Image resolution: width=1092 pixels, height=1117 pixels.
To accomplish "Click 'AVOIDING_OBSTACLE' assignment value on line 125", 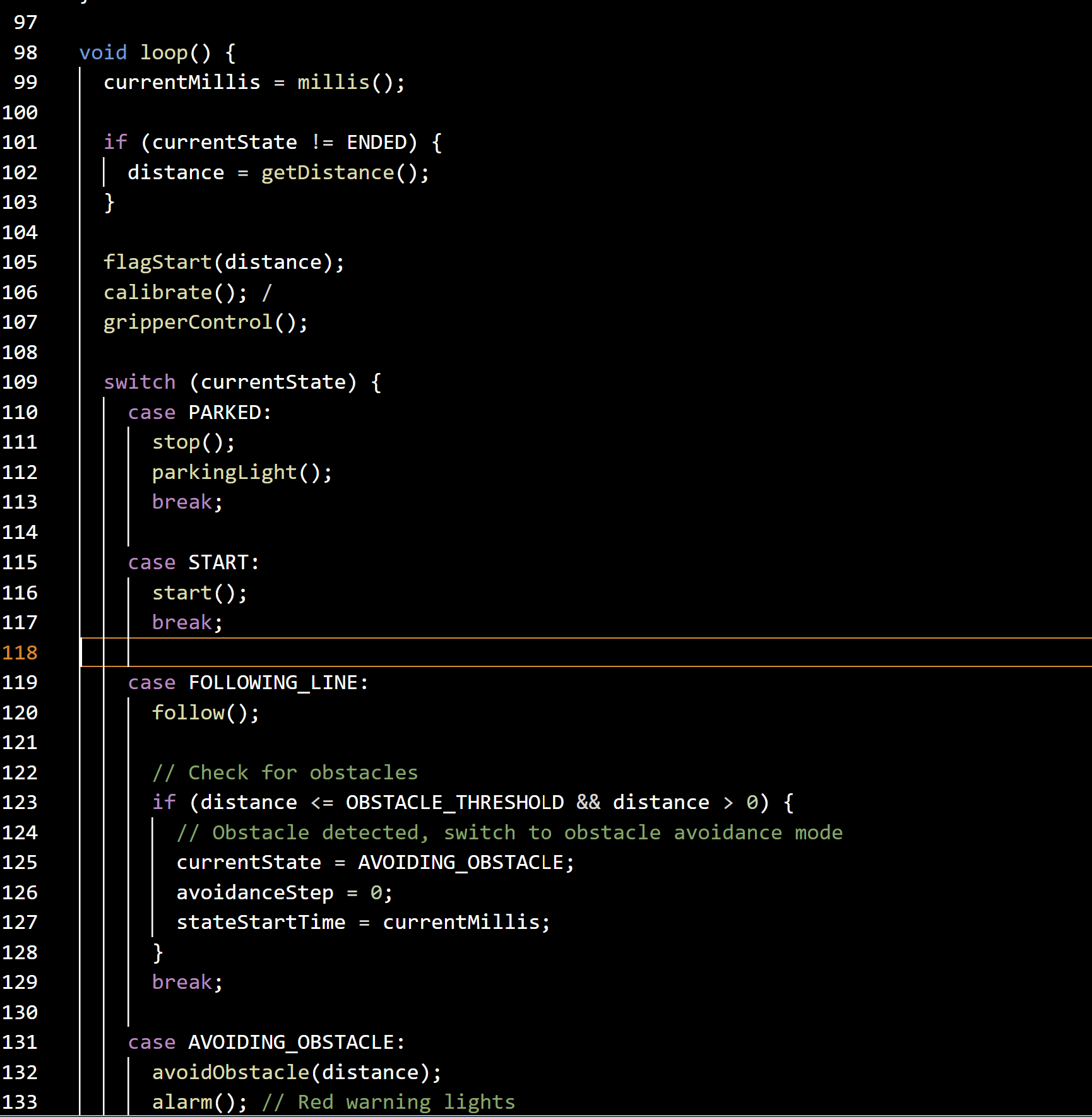I will pyautogui.click(x=461, y=862).
